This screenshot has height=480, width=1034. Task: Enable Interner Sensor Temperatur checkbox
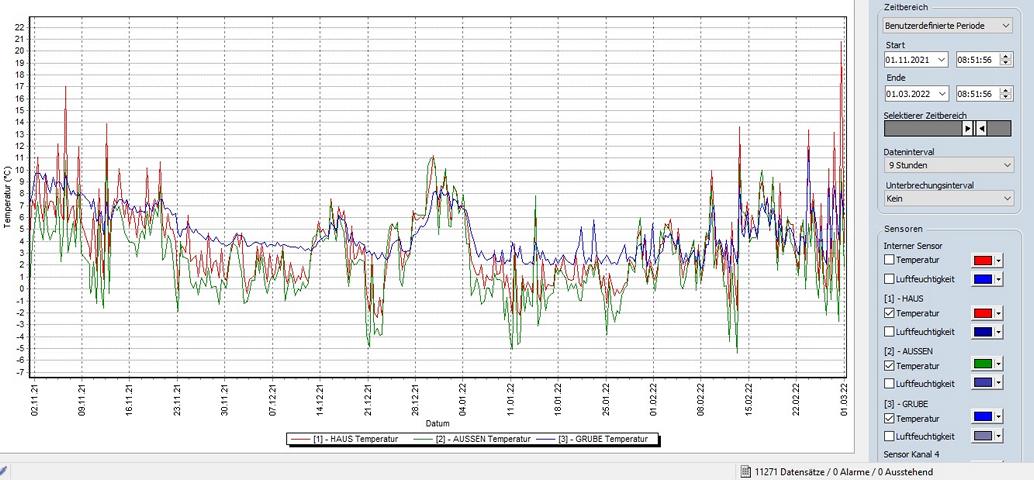[889, 260]
